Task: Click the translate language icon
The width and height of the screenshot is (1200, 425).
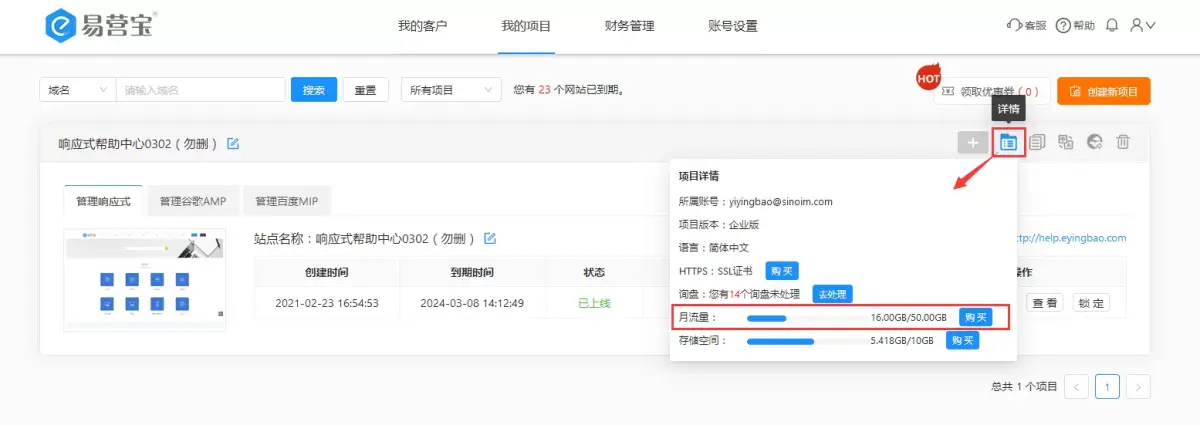Action: pyautogui.click(x=1066, y=143)
